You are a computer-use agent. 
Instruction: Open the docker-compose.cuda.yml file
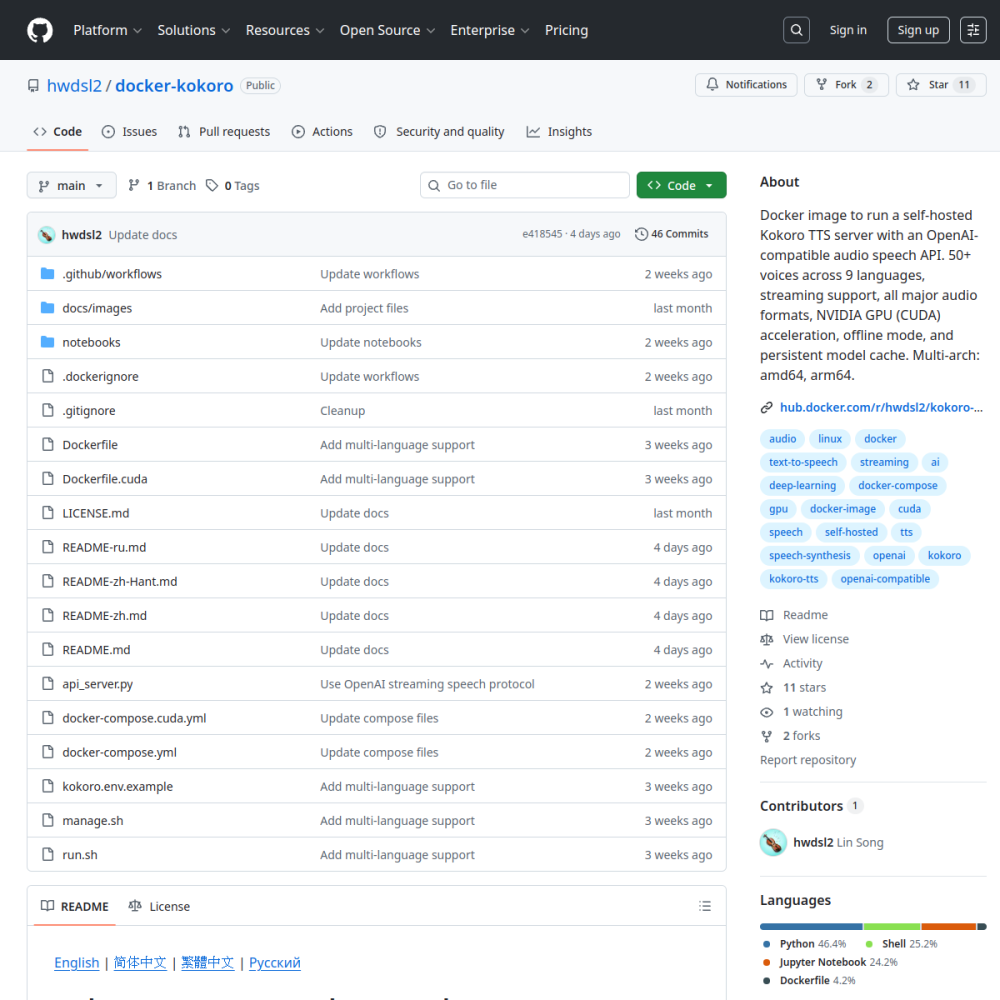click(134, 718)
